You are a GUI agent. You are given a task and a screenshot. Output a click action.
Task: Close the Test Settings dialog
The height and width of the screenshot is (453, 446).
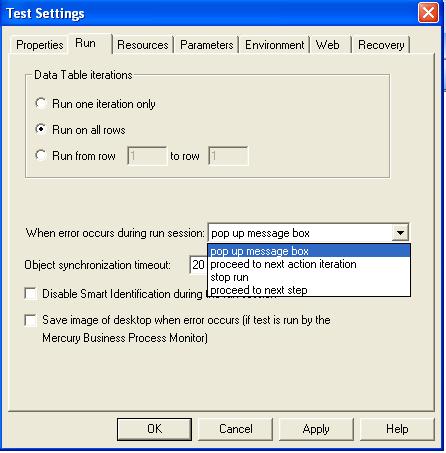click(428, 13)
